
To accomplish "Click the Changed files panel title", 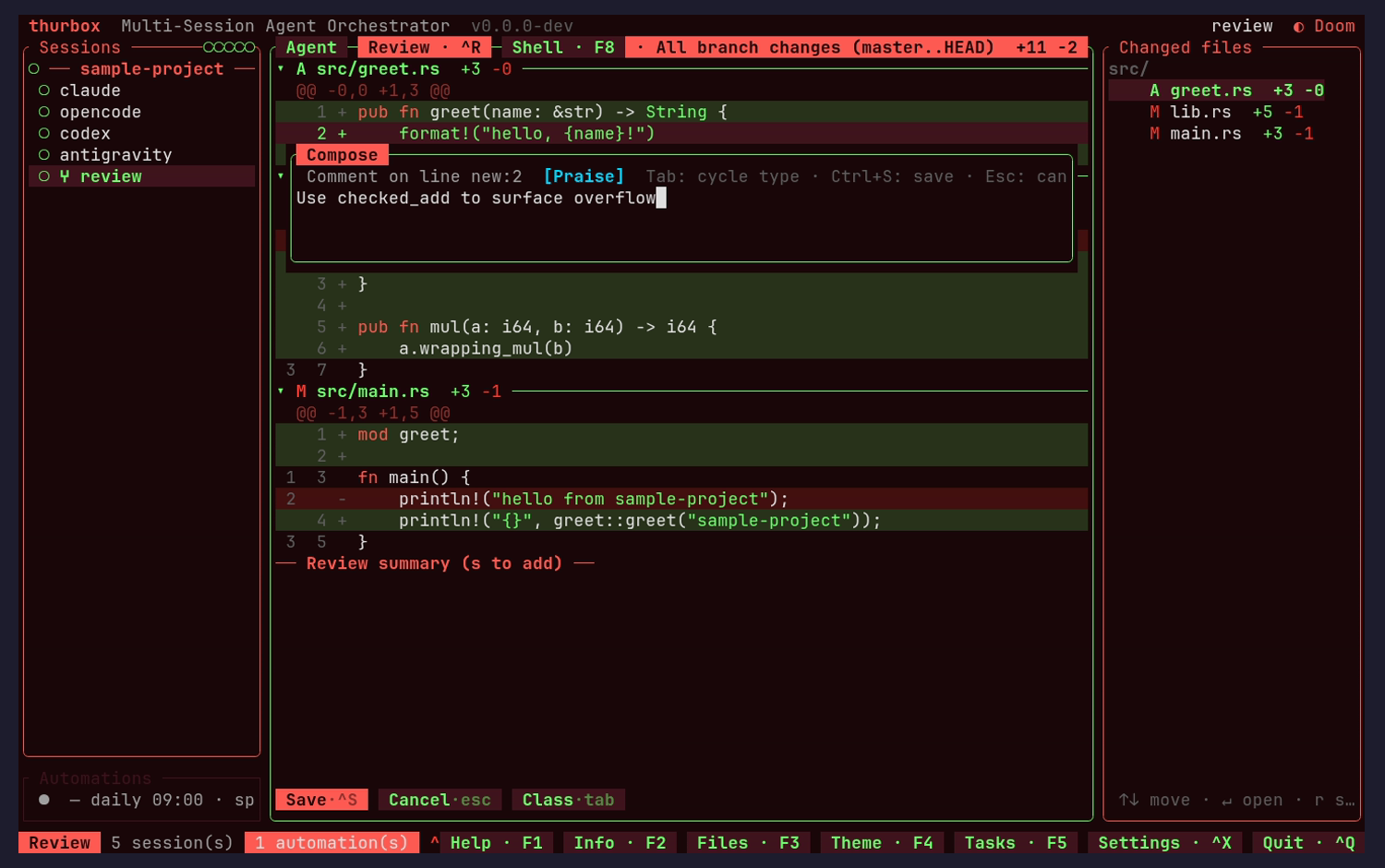I will click(x=1186, y=48).
